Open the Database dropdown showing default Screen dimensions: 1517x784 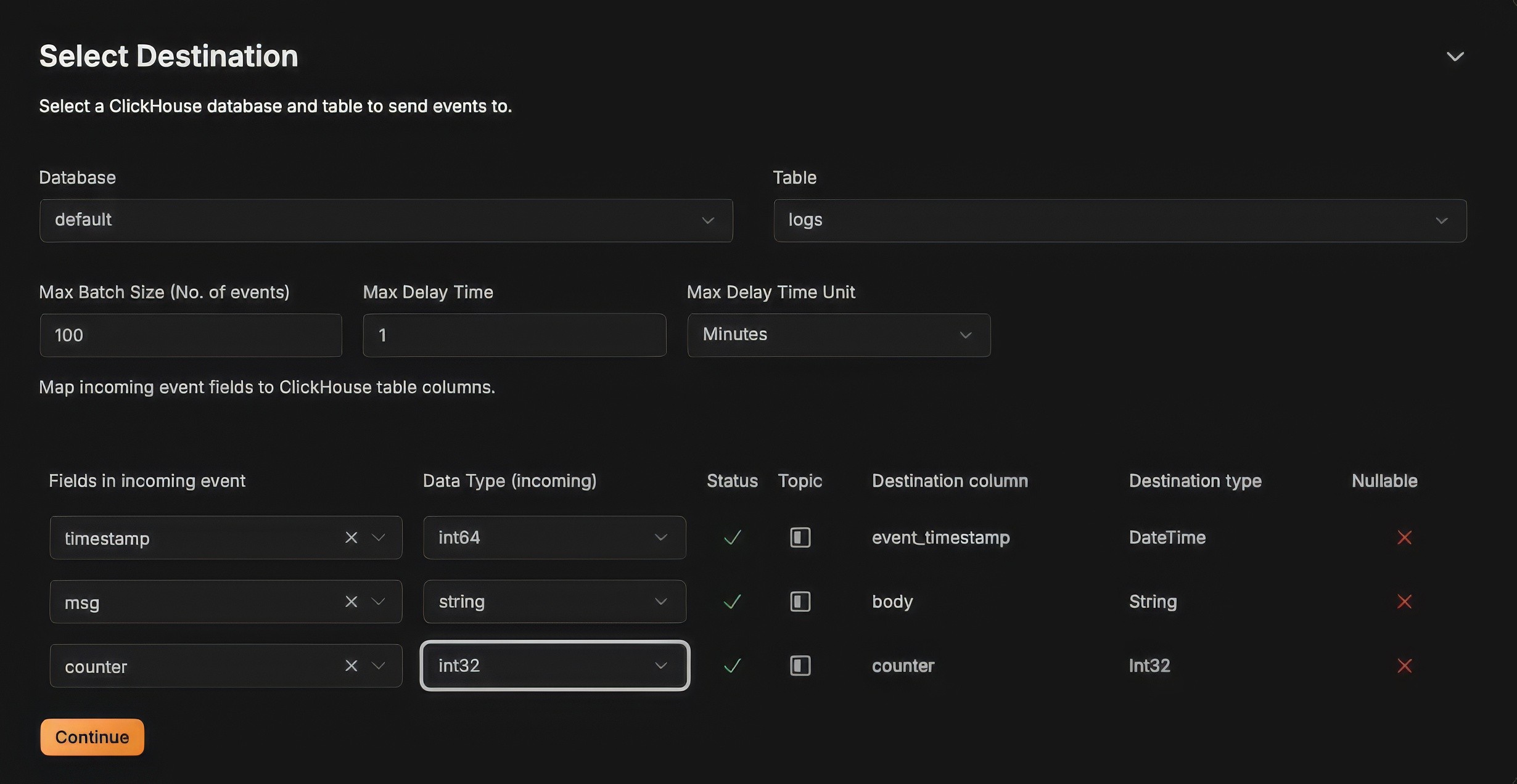386,220
